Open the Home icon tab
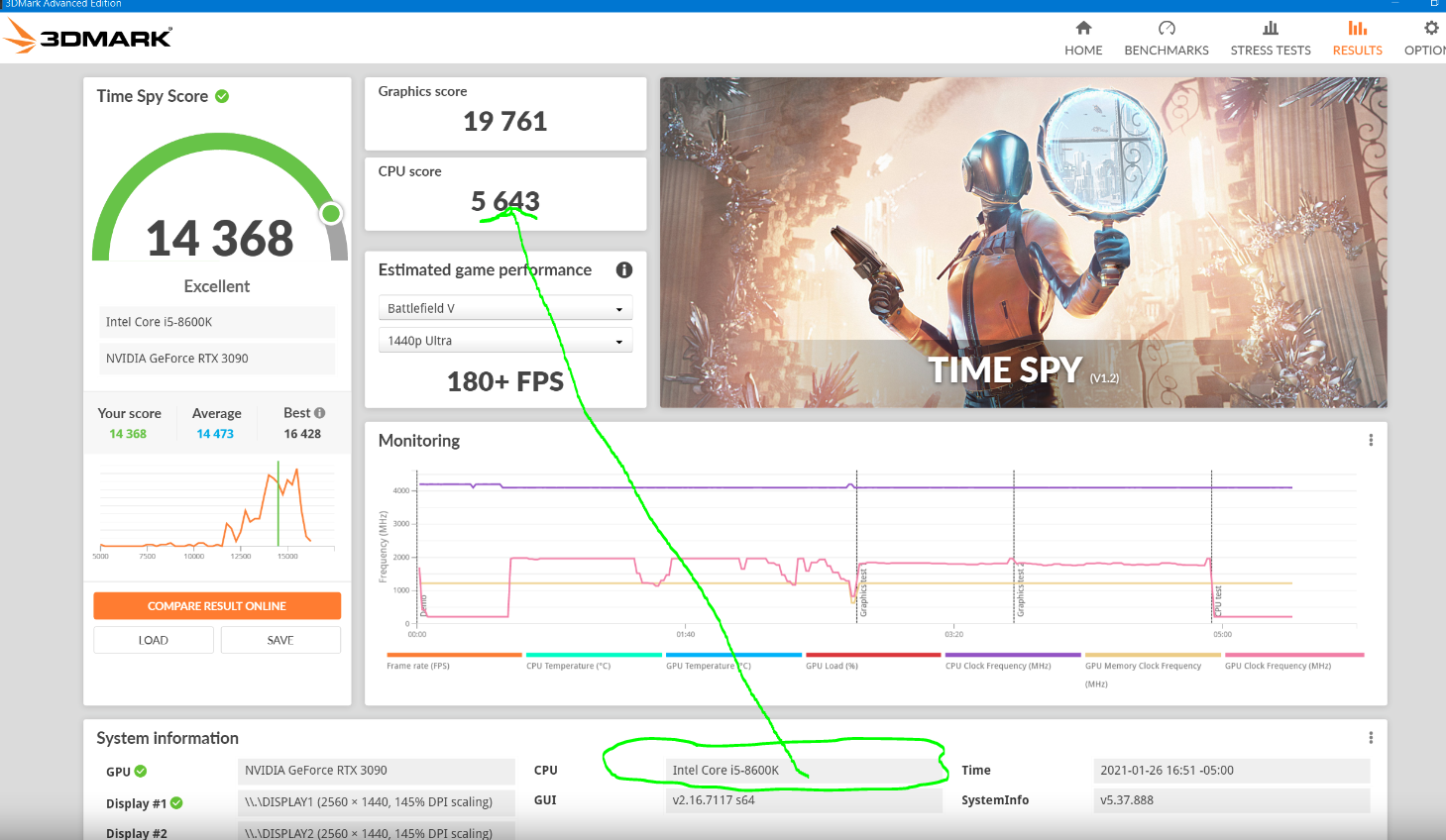Screen dimensions: 1446x840 coord(1083,28)
